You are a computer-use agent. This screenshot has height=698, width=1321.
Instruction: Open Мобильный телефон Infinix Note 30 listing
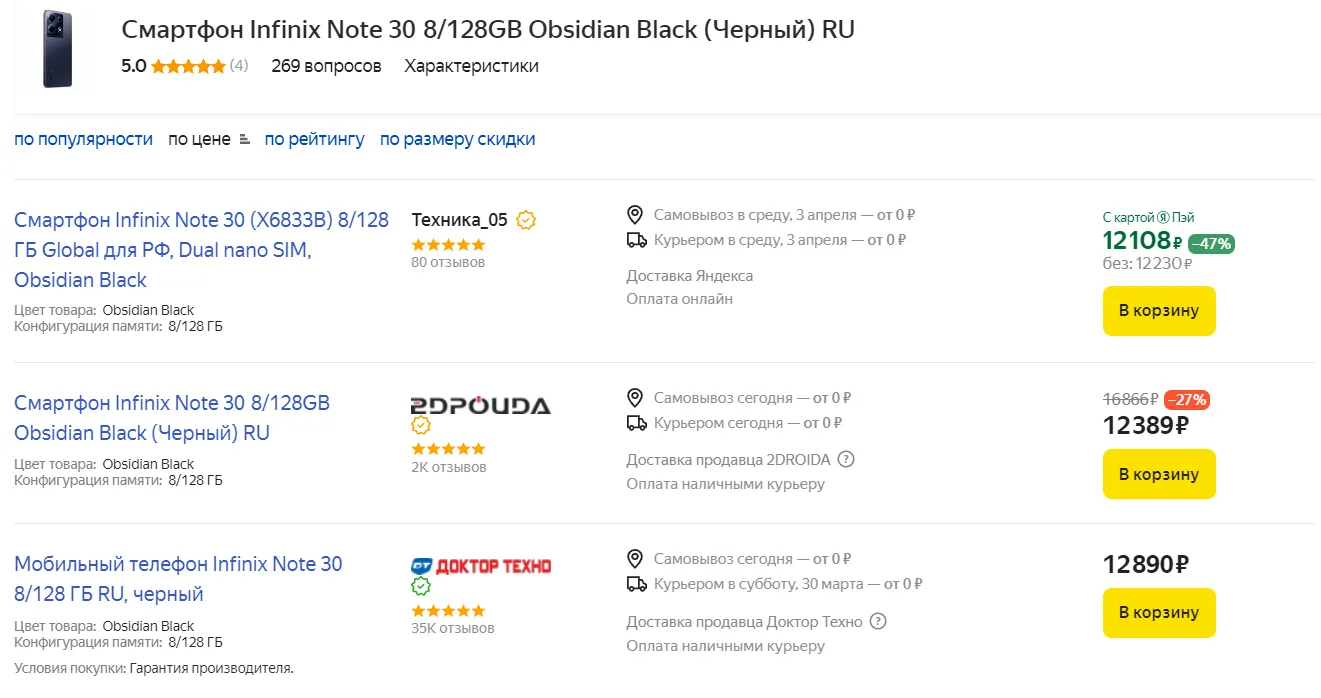(178, 579)
